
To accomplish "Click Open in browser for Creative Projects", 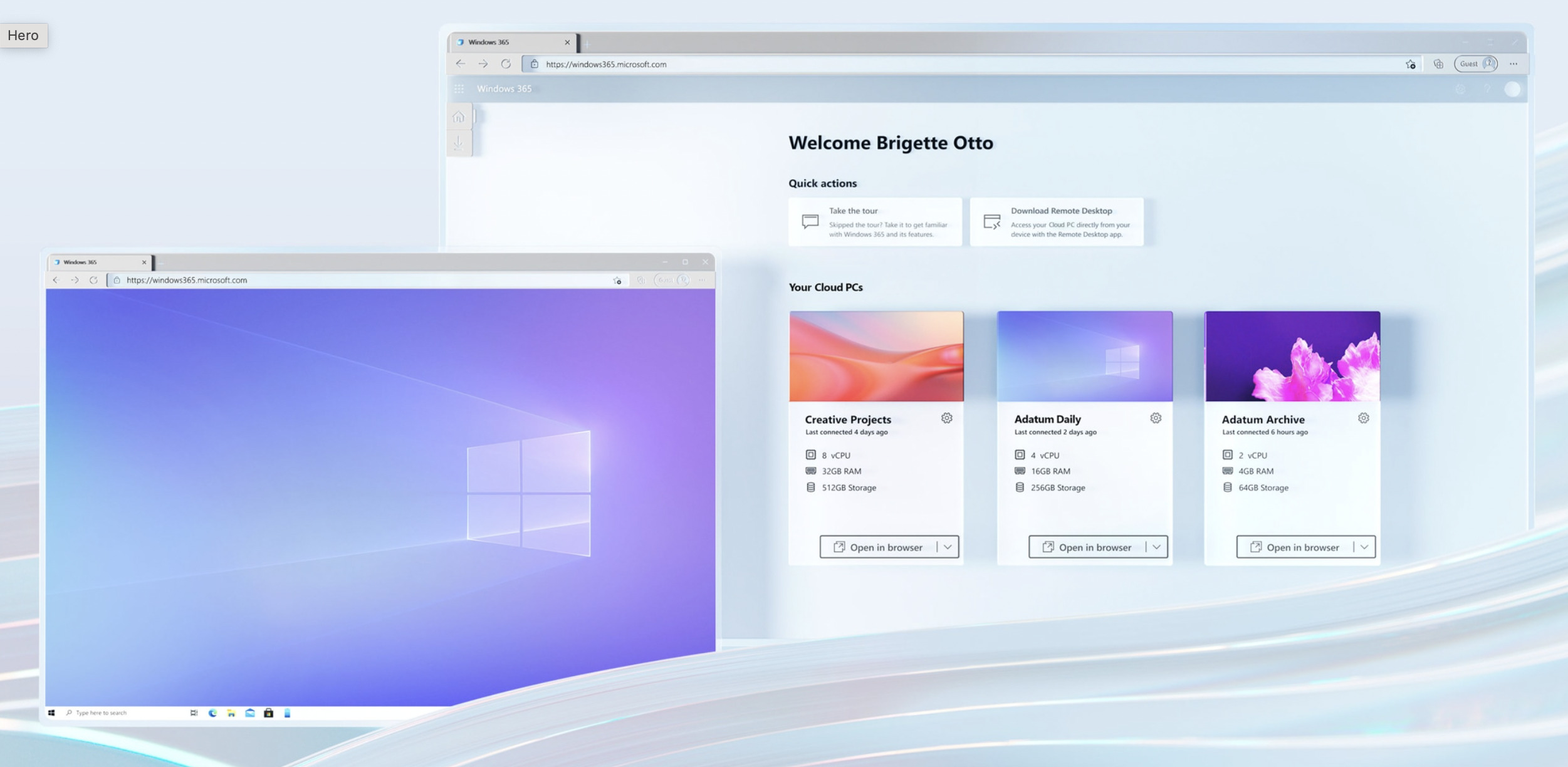I will (878, 547).
